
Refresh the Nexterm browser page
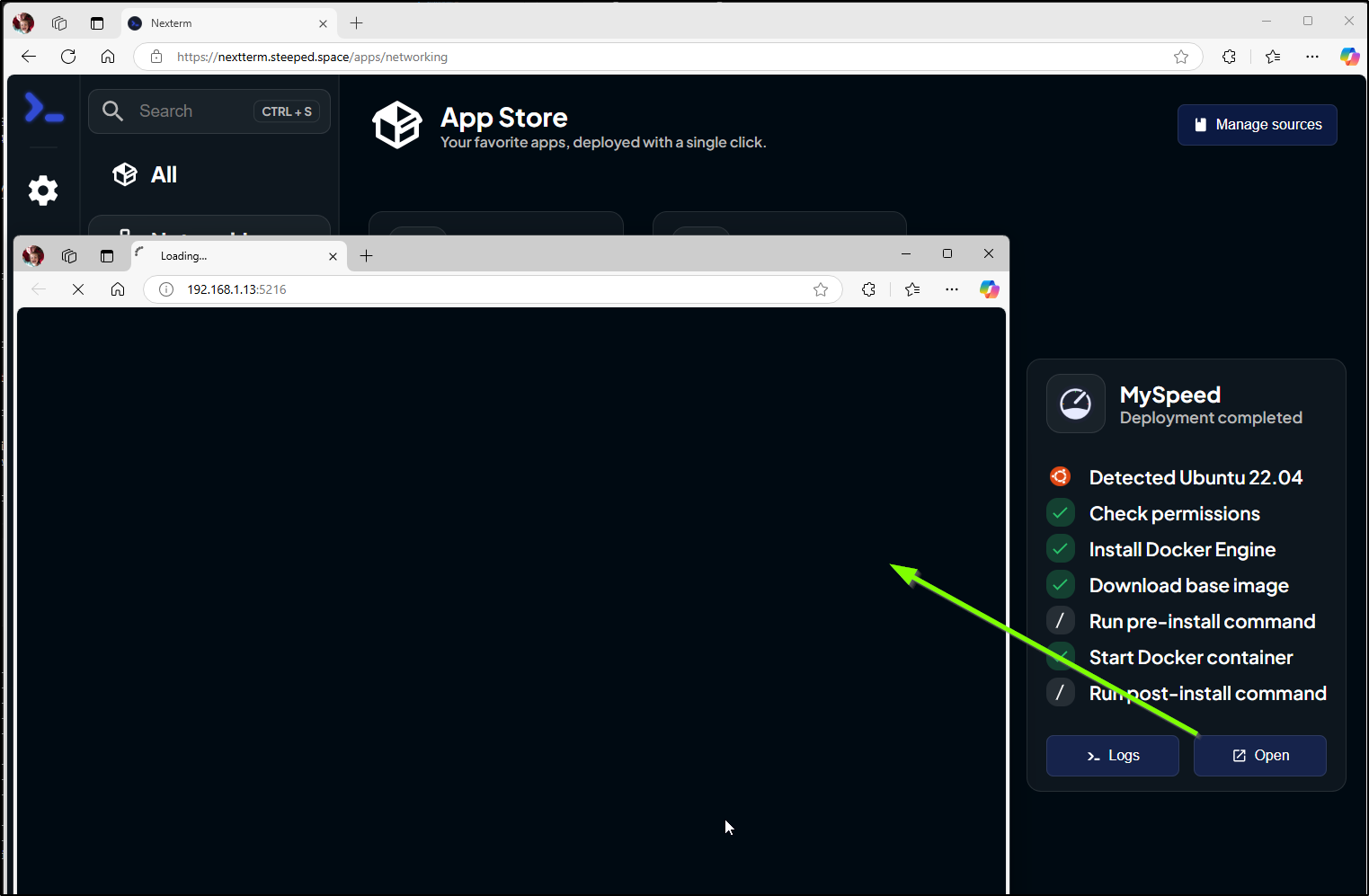68,57
